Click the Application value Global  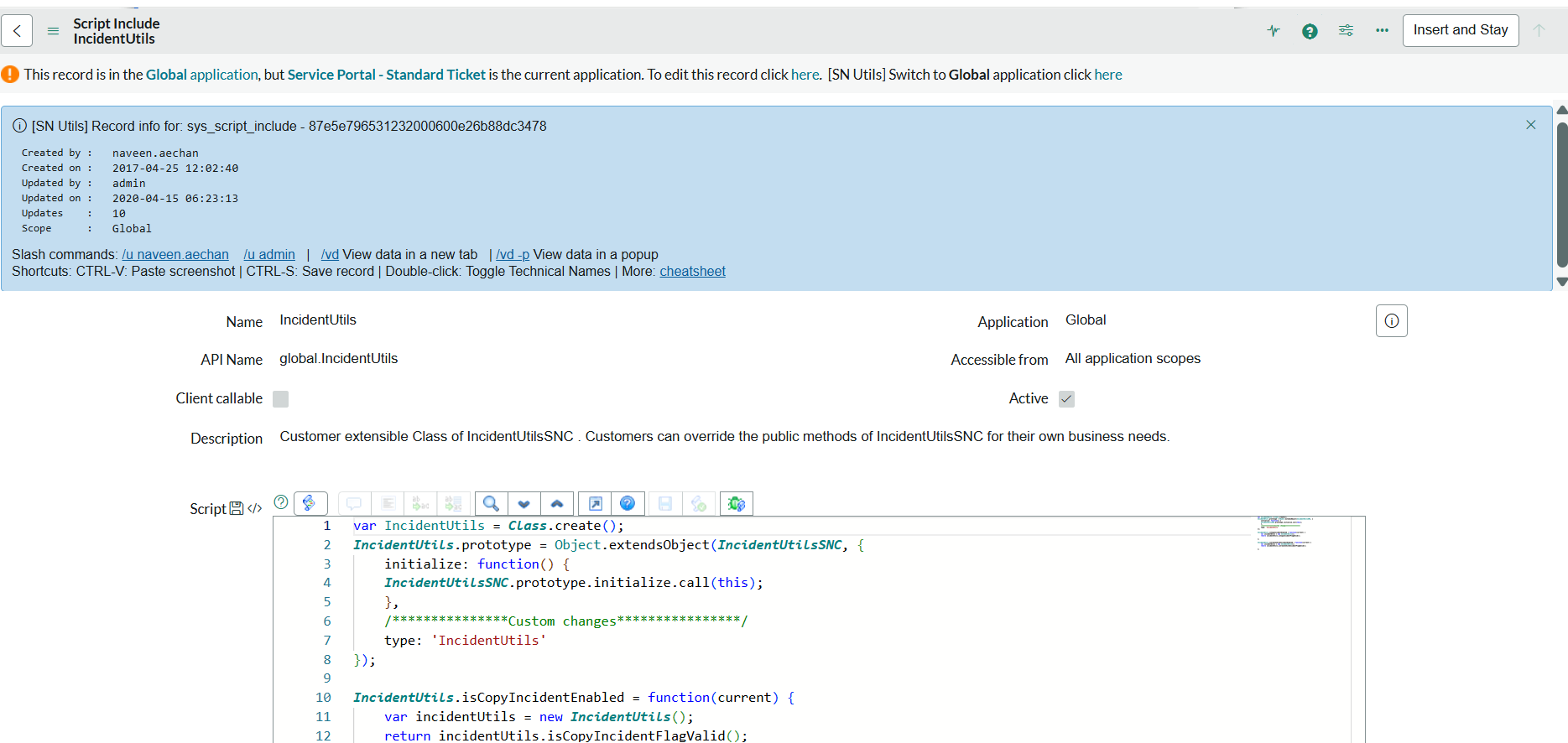tap(1086, 320)
